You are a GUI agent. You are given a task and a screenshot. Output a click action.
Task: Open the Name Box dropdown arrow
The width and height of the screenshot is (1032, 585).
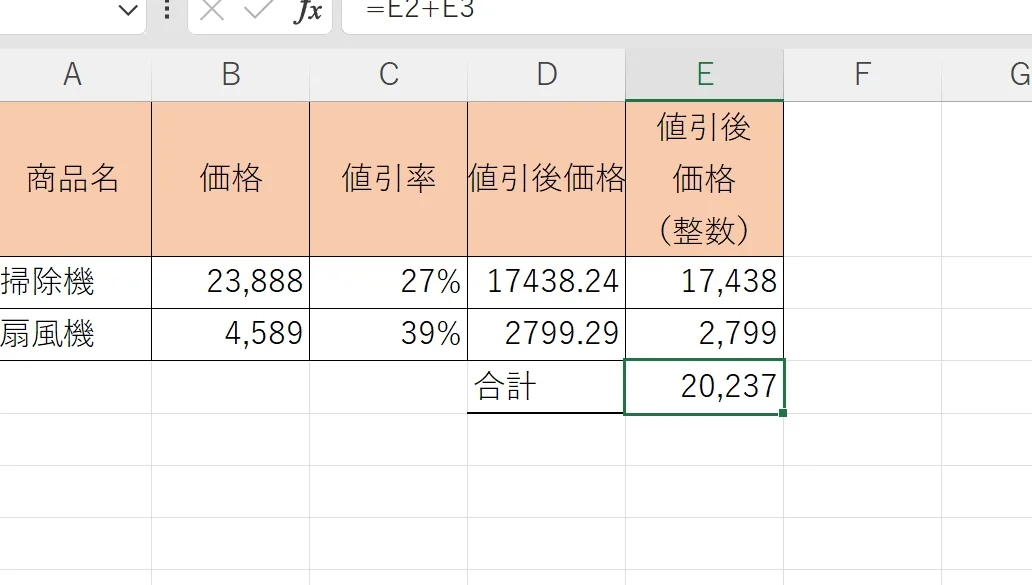(x=127, y=12)
